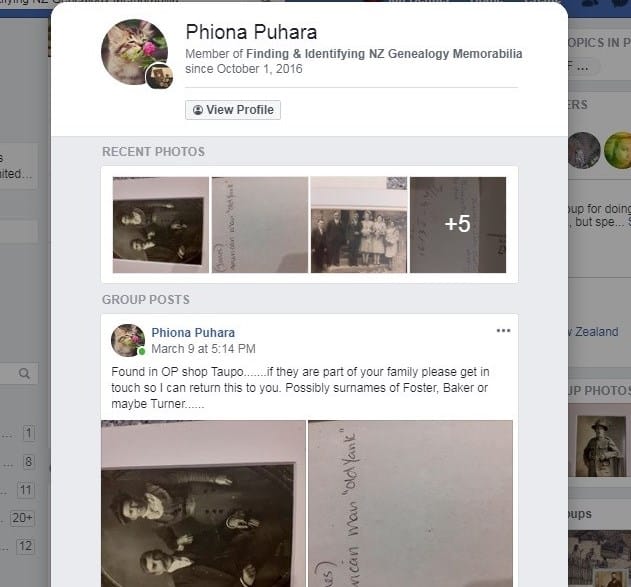Open second recent photo with handwriting
Image resolution: width=631 pixels, height=587 pixels.
(260, 225)
